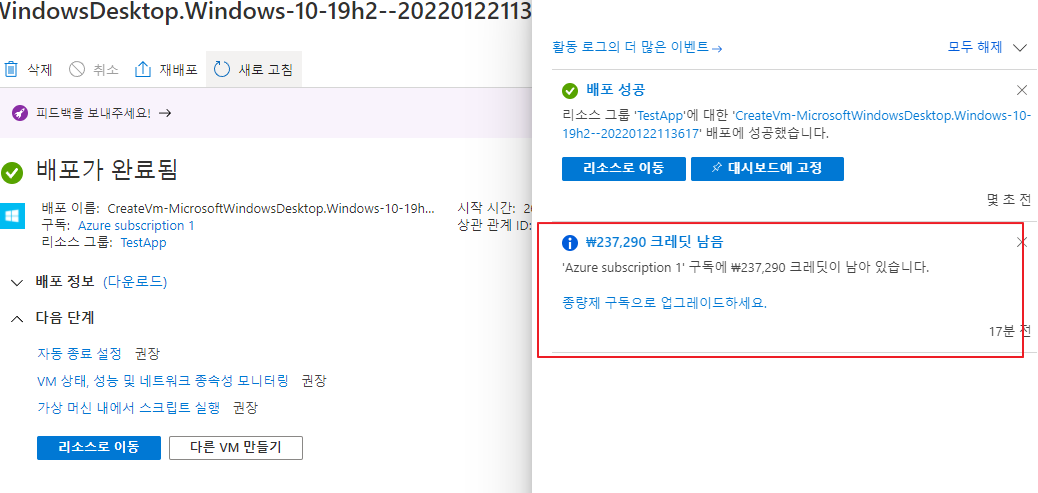The width and height of the screenshot is (1038, 493).
Task: Click the Redeploy (재배포) upload icon
Action: tap(143, 69)
